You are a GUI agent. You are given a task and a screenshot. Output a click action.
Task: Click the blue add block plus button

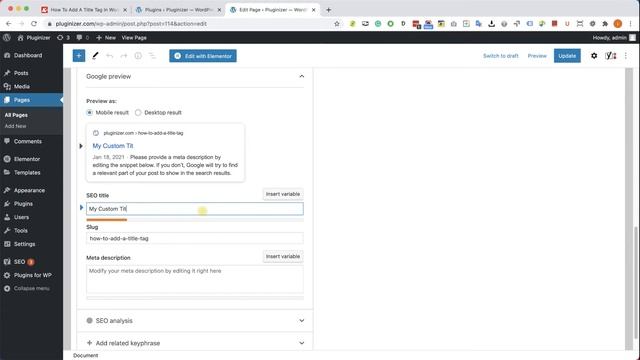(x=79, y=56)
